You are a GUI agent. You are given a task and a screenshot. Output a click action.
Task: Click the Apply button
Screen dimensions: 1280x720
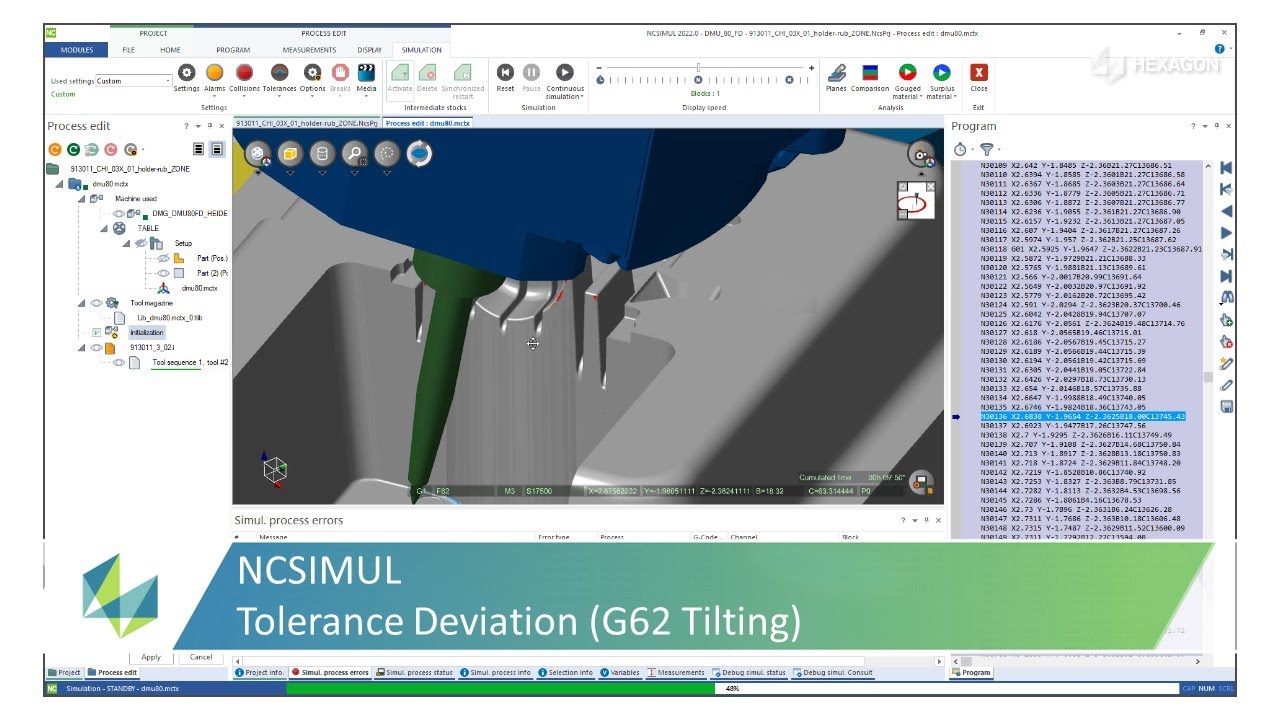click(x=151, y=657)
